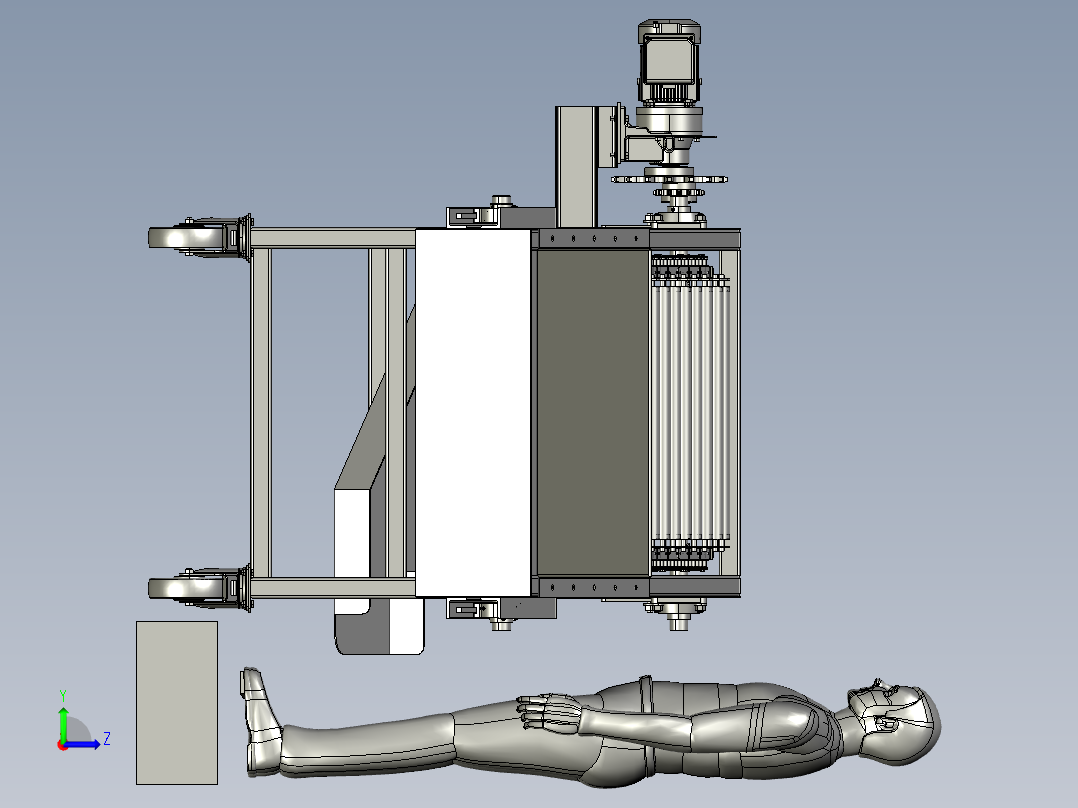Select the vertical motor mounting column
The image size is (1078, 808).
pyautogui.click(x=576, y=166)
